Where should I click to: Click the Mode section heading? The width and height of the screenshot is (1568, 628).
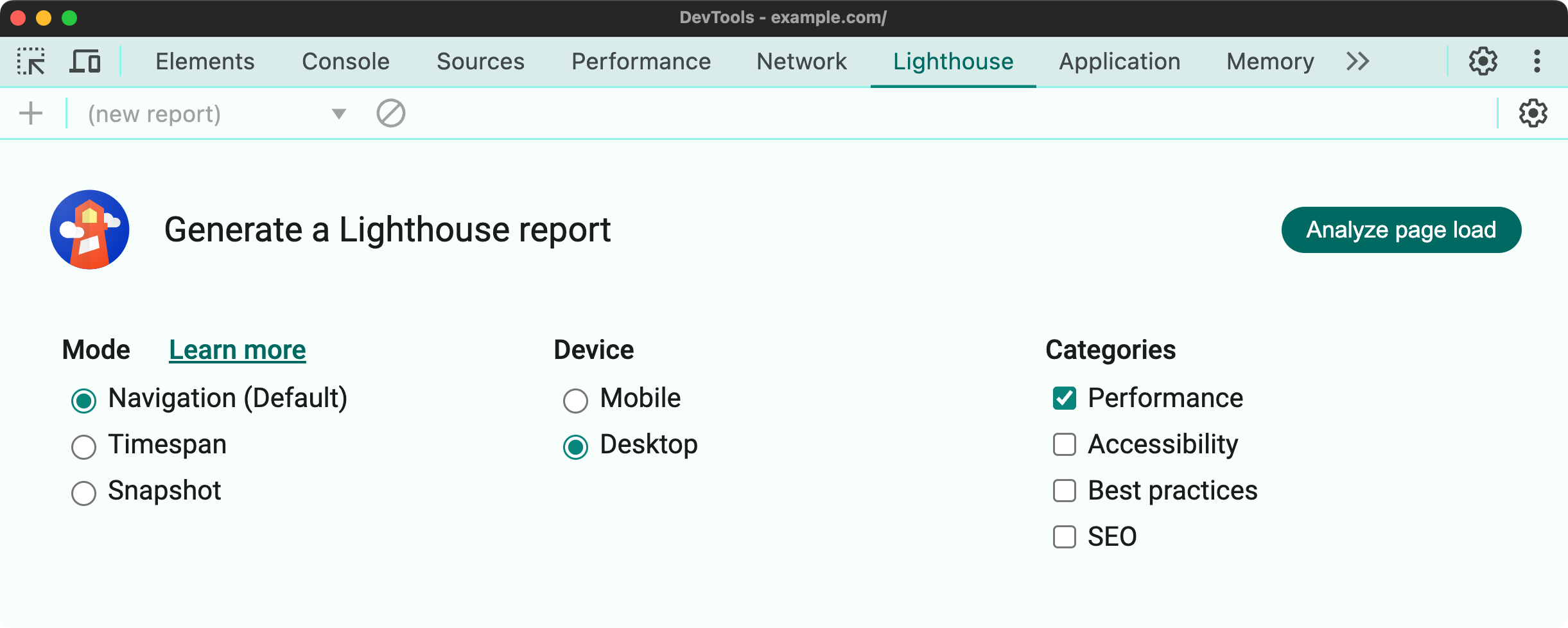coord(96,350)
